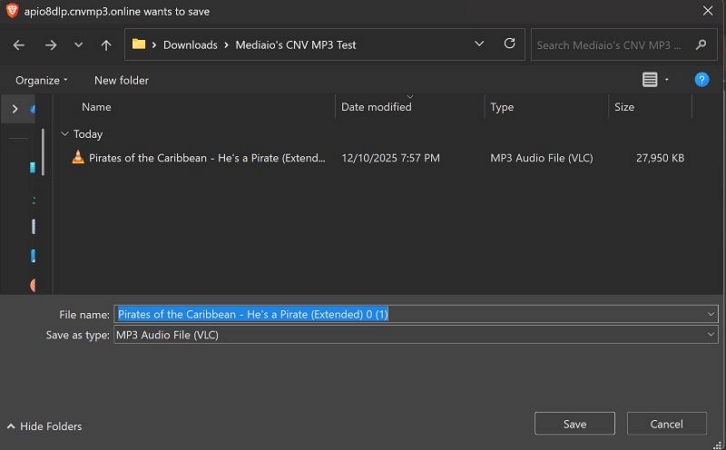The height and width of the screenshot is (450, 726).
Task: Open the Organize menu
Action: [x=41, y=80]
